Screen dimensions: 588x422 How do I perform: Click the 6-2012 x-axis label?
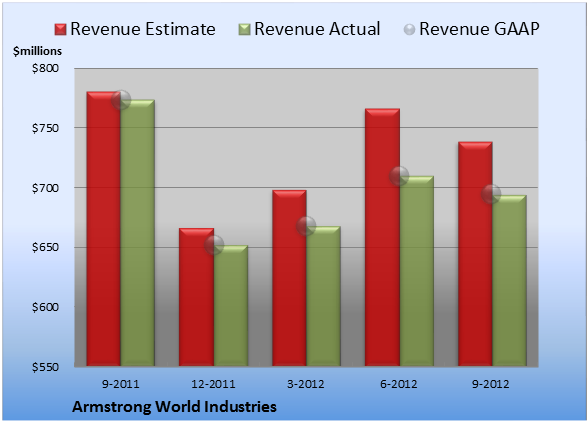click(399, 384)
